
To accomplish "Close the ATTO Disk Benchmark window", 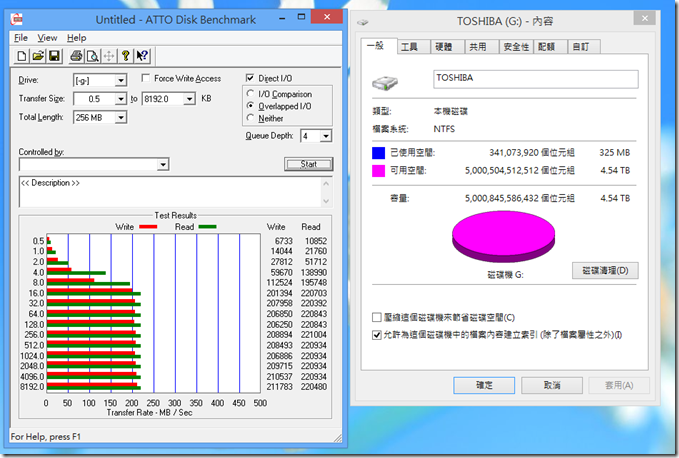I will pyautogui.click(x=327, y=17).
